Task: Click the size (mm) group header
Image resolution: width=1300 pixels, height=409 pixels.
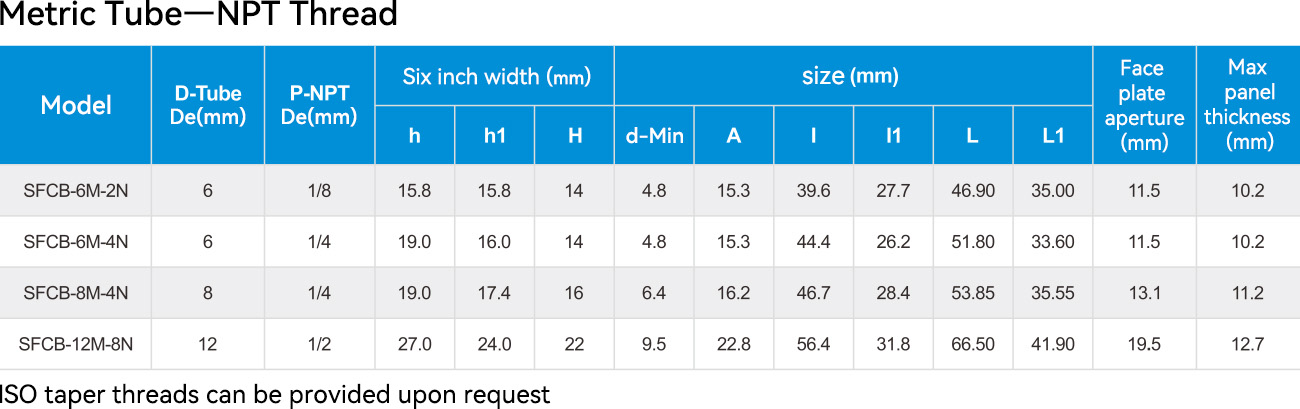Action: click(x=853, y=76)
